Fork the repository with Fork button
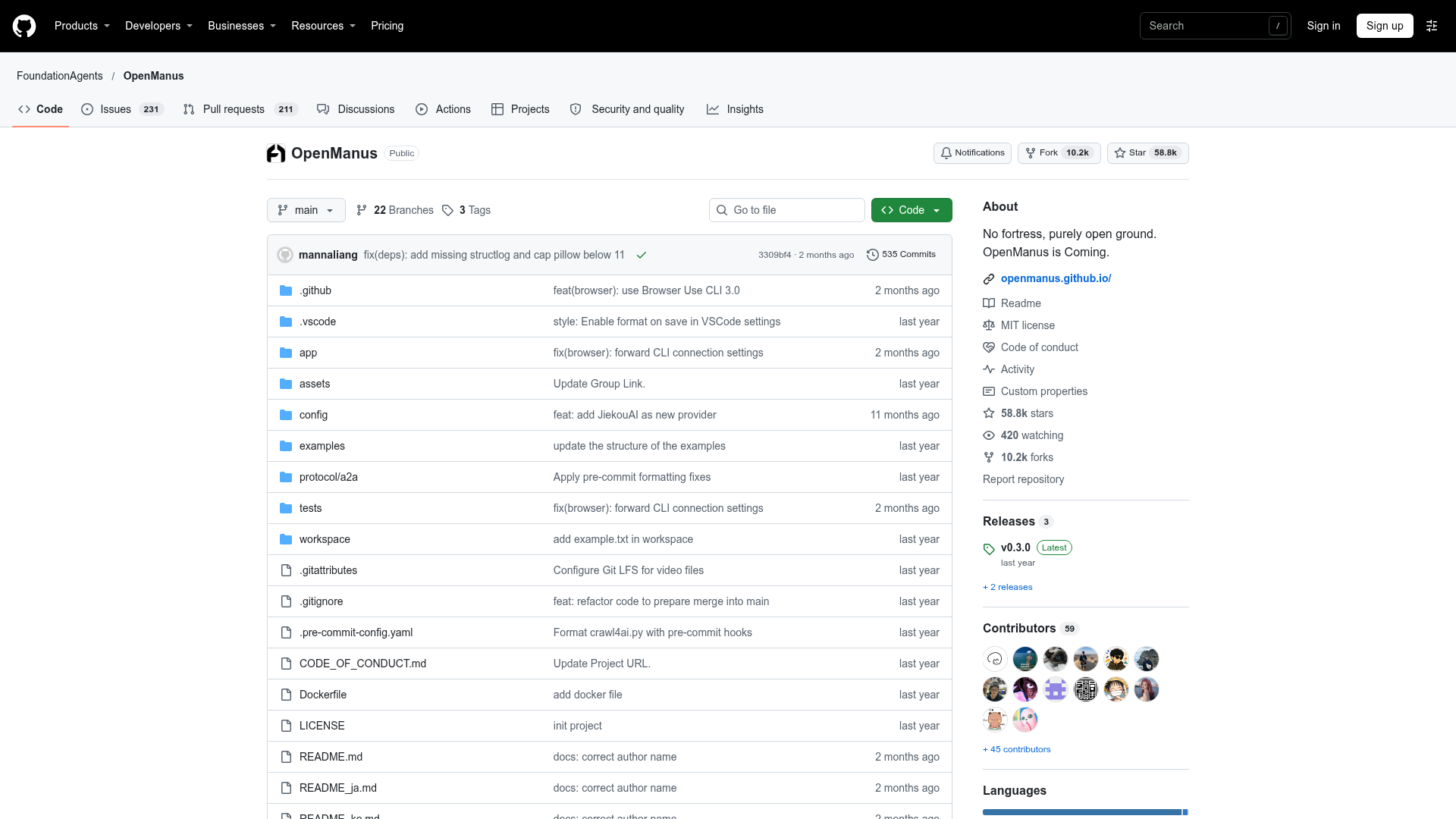 [x=1059, y=153]
